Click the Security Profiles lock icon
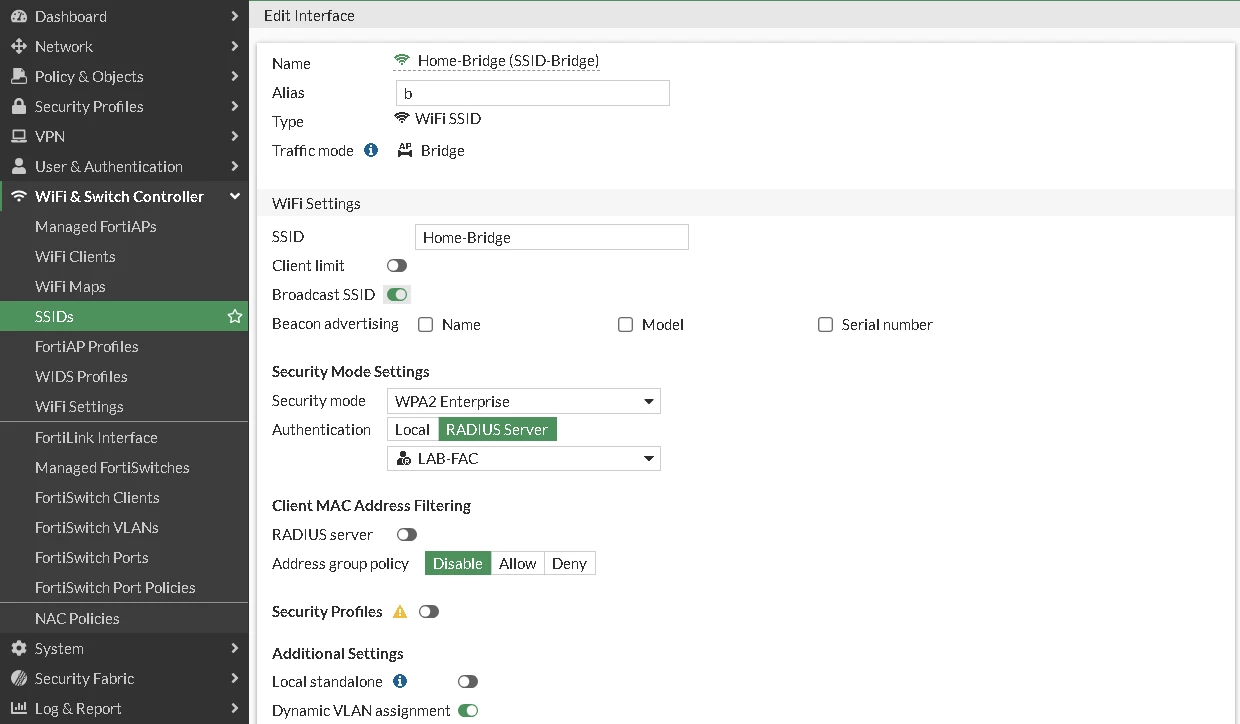1240x724 pixels. (x=18, y=106)
